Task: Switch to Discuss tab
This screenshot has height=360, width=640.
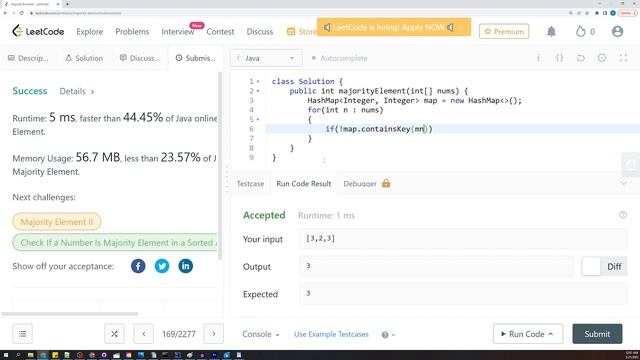Action: [x=140, y=58]
